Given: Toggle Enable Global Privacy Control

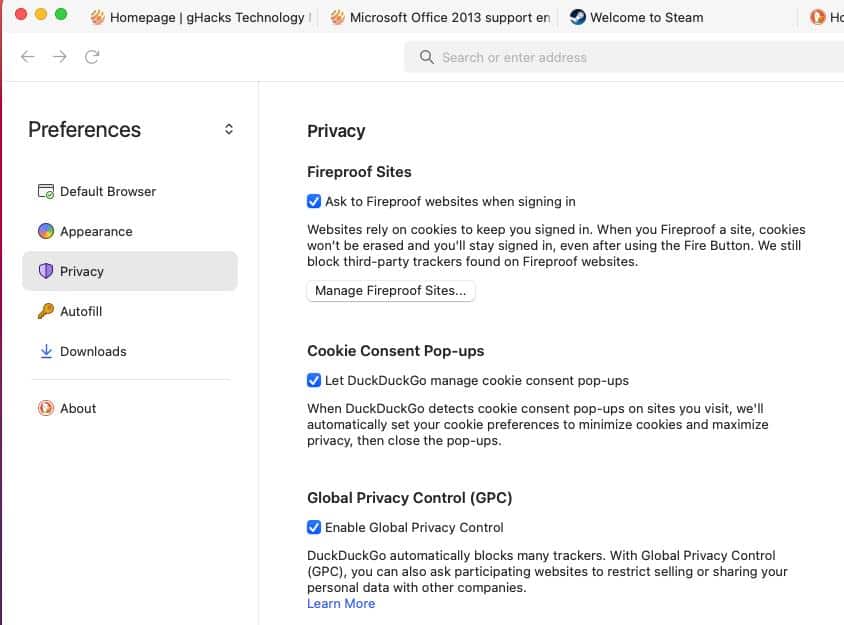Looking at the screenshot, I should click(314, 527).
